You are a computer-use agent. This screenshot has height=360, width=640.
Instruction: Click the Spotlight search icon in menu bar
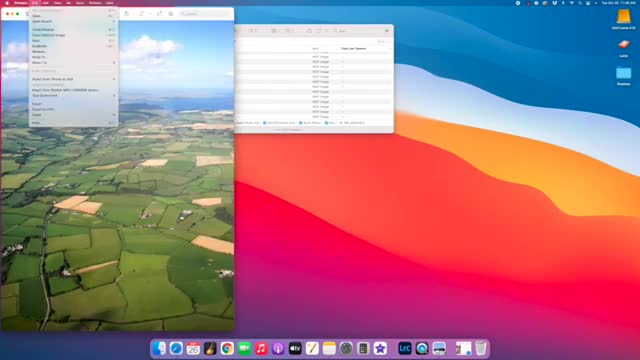pyautogui.click(x=580, y=3)
